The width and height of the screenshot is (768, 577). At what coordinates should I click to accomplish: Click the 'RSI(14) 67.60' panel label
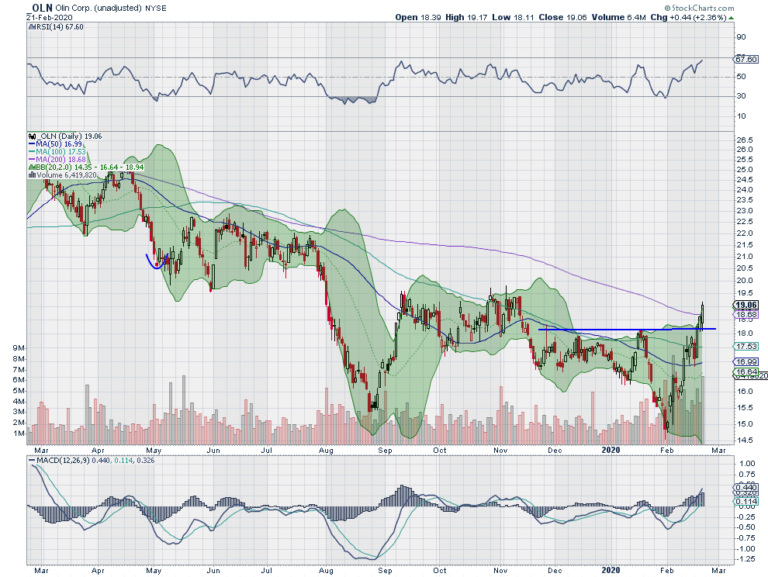tap(59, 27)
